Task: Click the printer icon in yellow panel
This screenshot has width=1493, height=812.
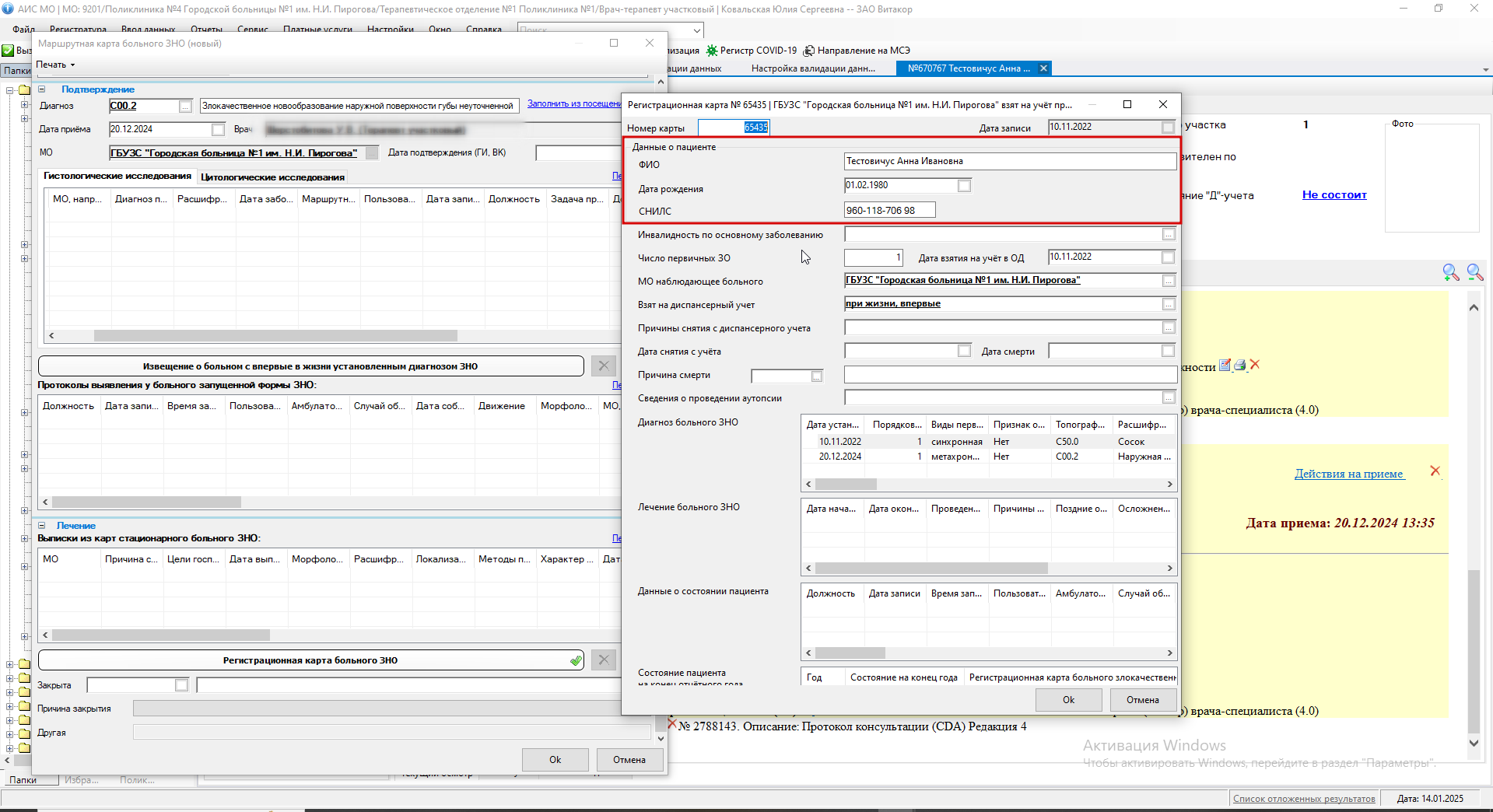Action: (1240, 365)
